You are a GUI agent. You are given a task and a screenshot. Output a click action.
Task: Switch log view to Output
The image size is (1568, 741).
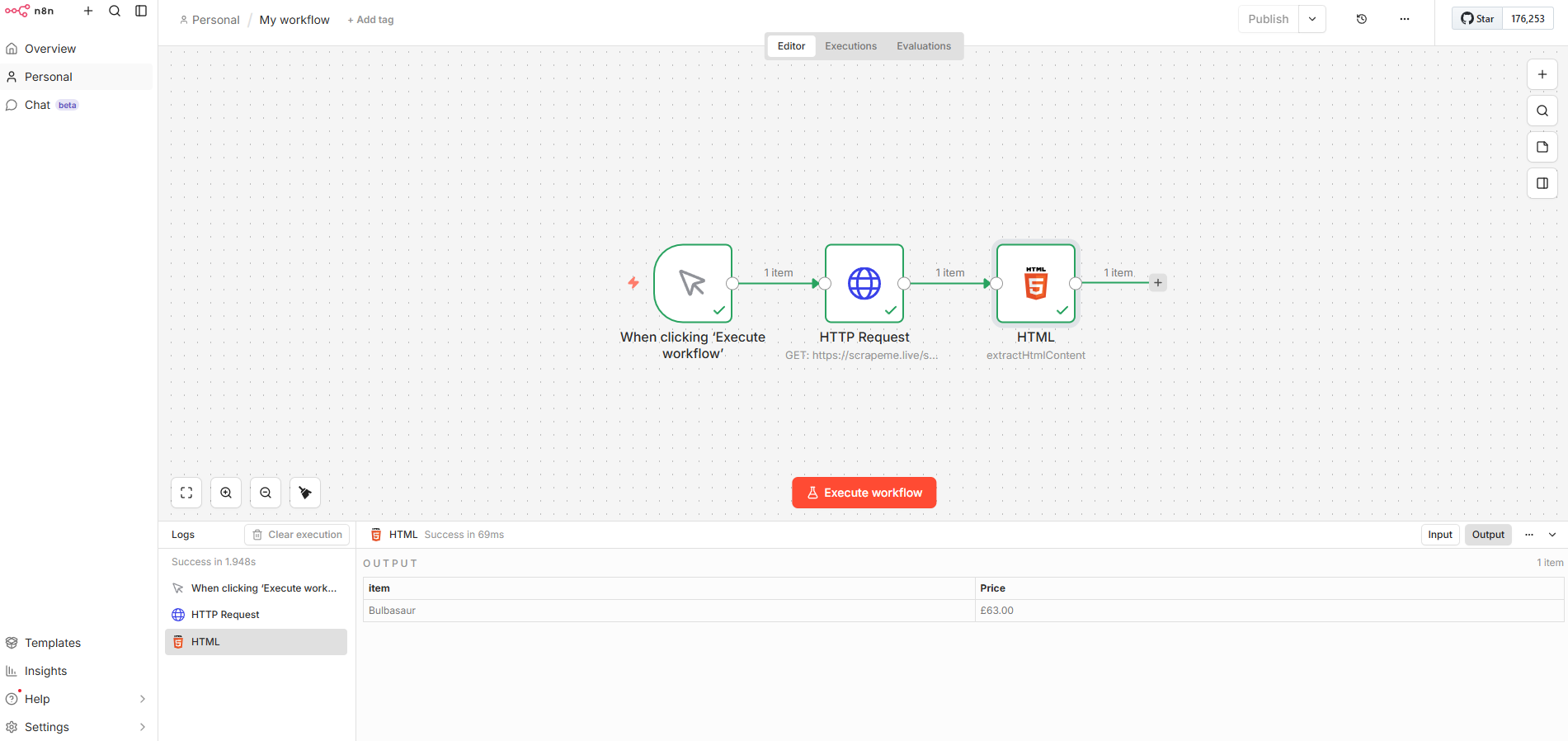tap(1487, 535)
